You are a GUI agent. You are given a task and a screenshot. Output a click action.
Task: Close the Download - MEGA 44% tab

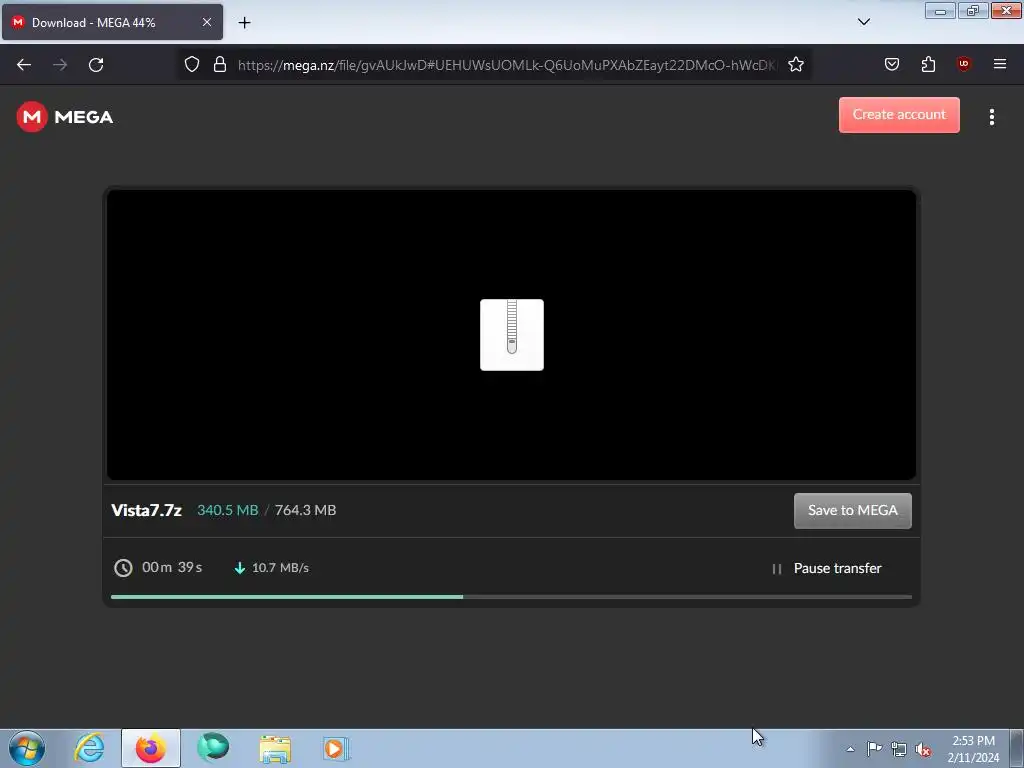[207, 22]
